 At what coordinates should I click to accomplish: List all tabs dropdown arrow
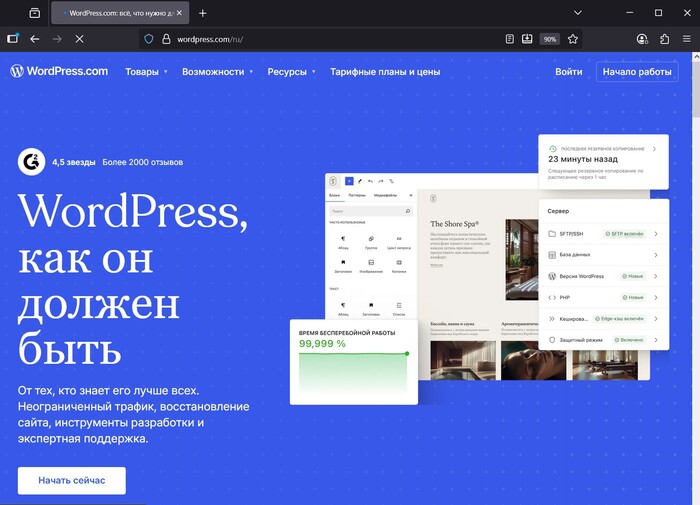(578, 13)
